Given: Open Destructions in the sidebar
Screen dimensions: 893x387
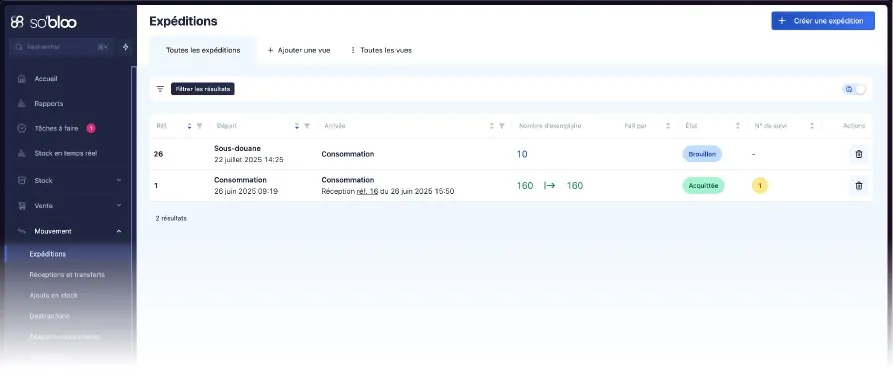Looking at the screenshot, I should click(x=50, y=316).
